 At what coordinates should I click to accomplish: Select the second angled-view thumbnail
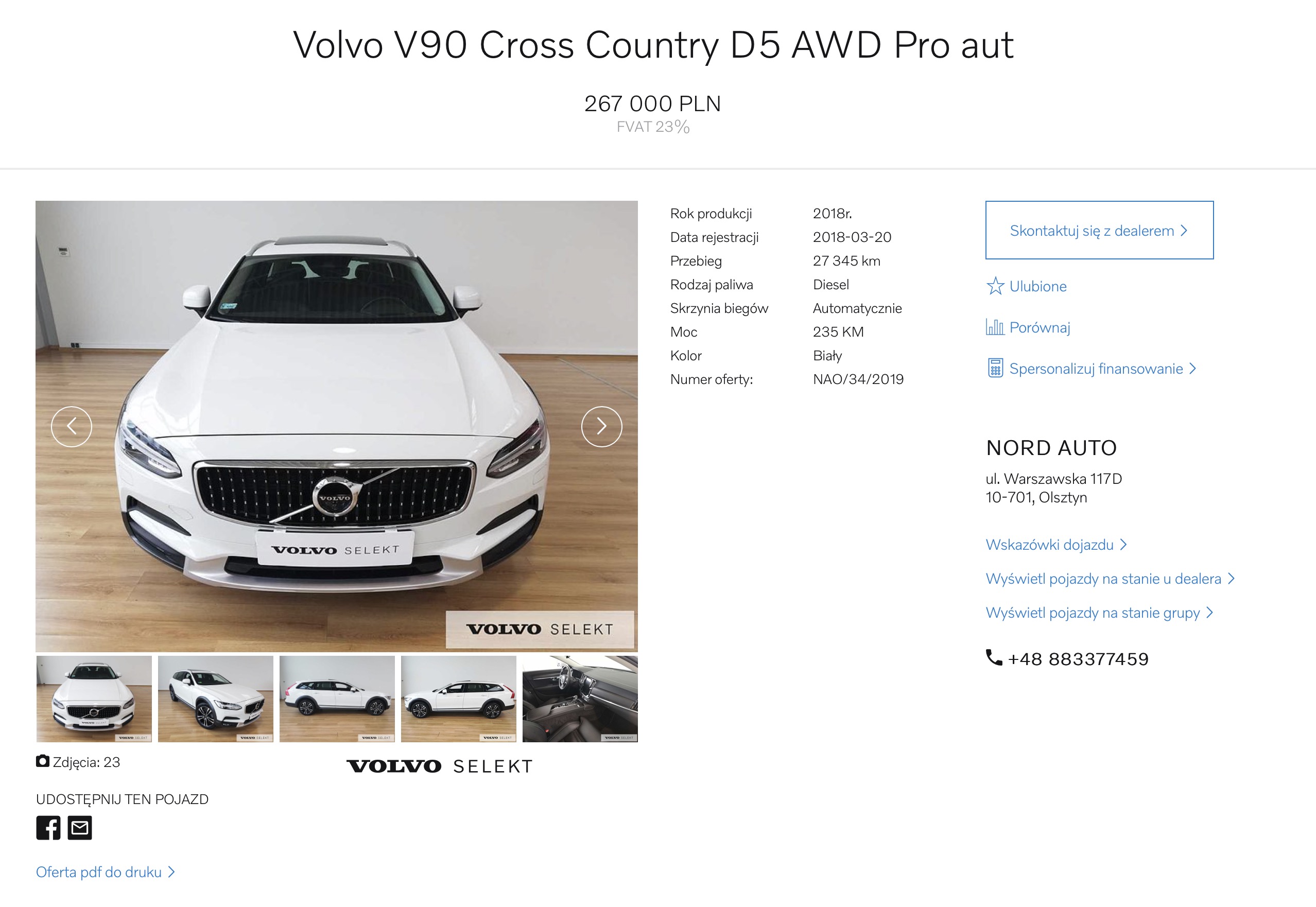click(x=215, y=699)
